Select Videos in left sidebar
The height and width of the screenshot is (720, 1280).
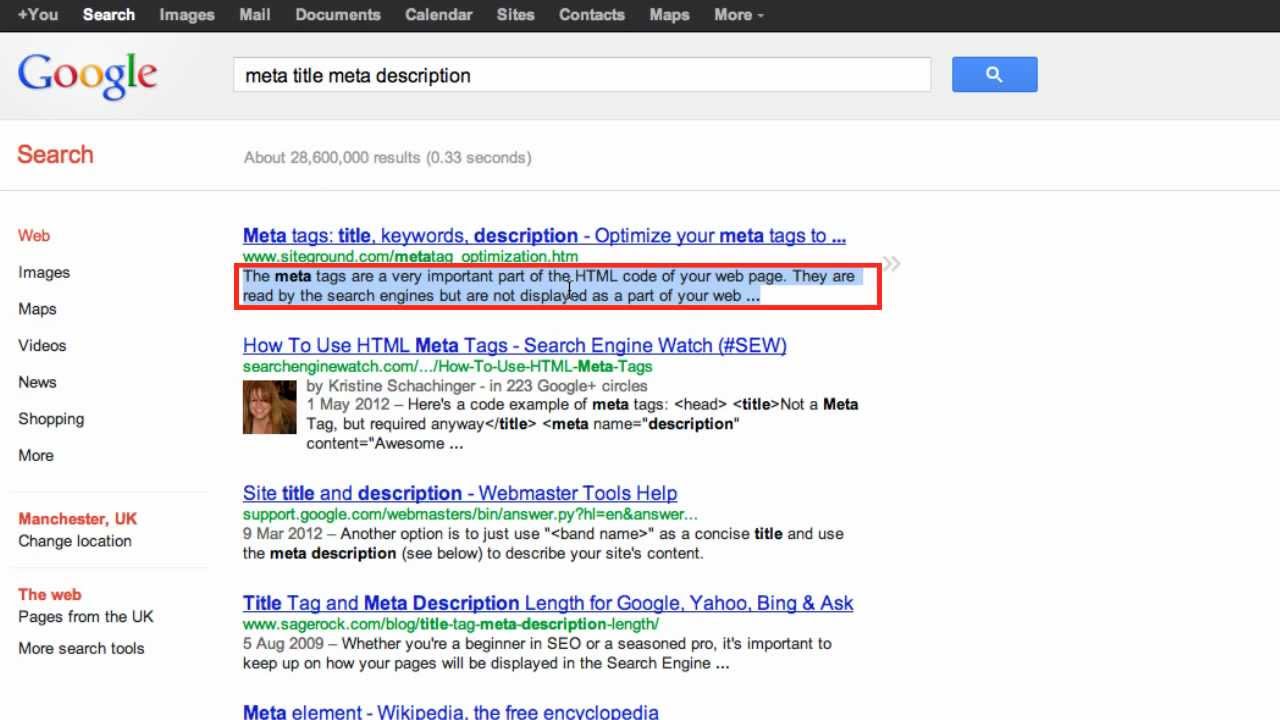(x=42, y=345)
